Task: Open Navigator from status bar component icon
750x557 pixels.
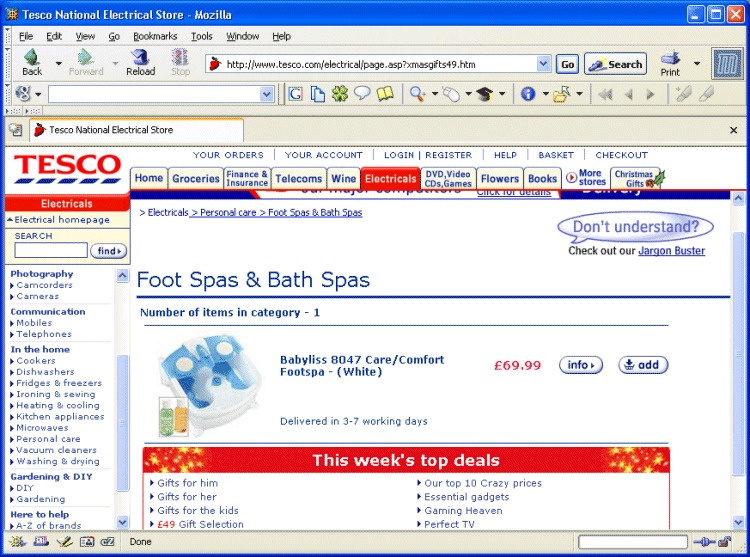Action: (x=18, y=541)
